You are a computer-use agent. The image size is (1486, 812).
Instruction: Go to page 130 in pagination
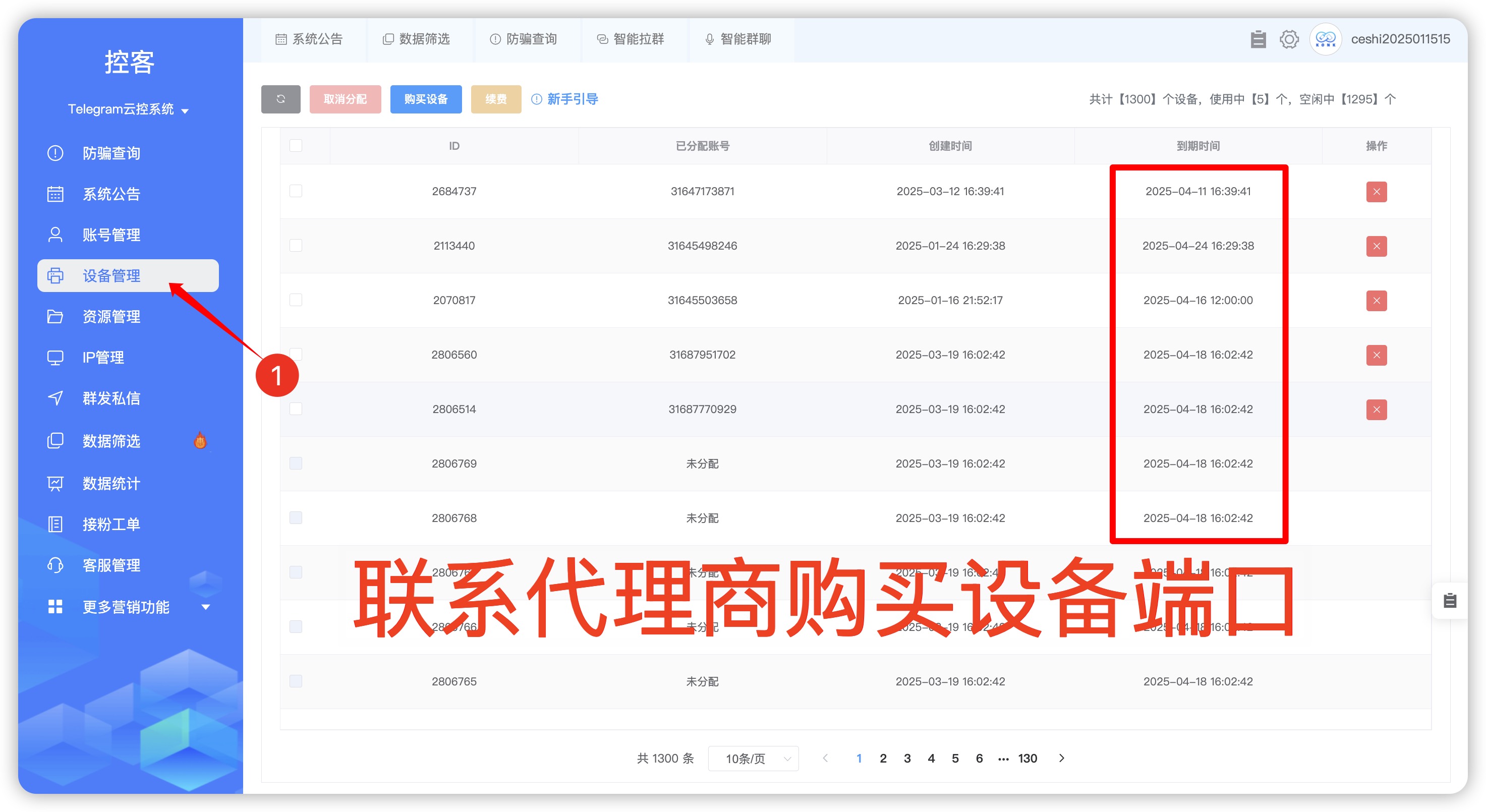tap(1027, 759)
